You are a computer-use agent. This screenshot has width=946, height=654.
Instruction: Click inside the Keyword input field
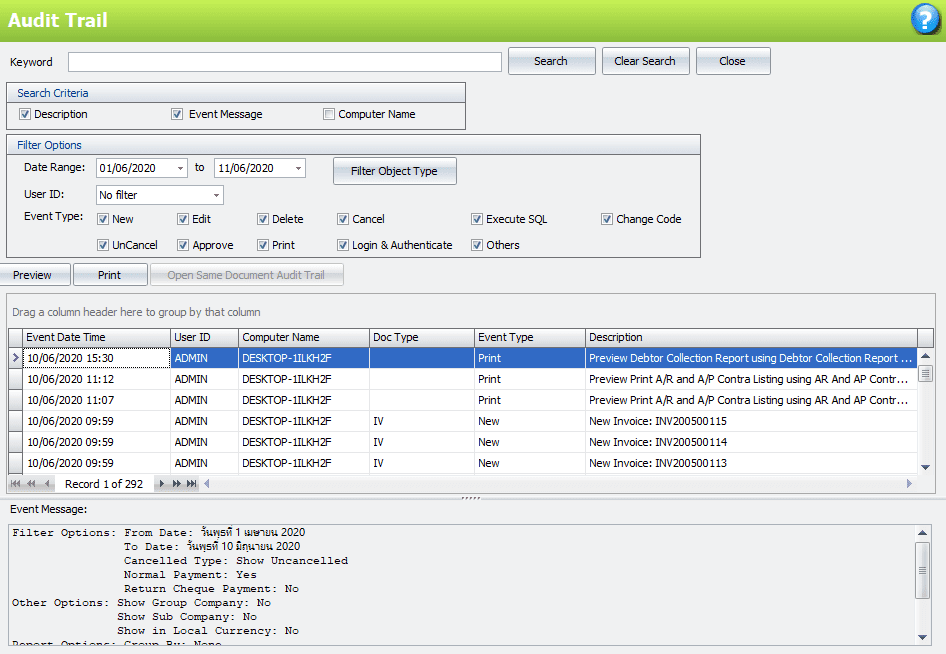(x=283, y=61)
